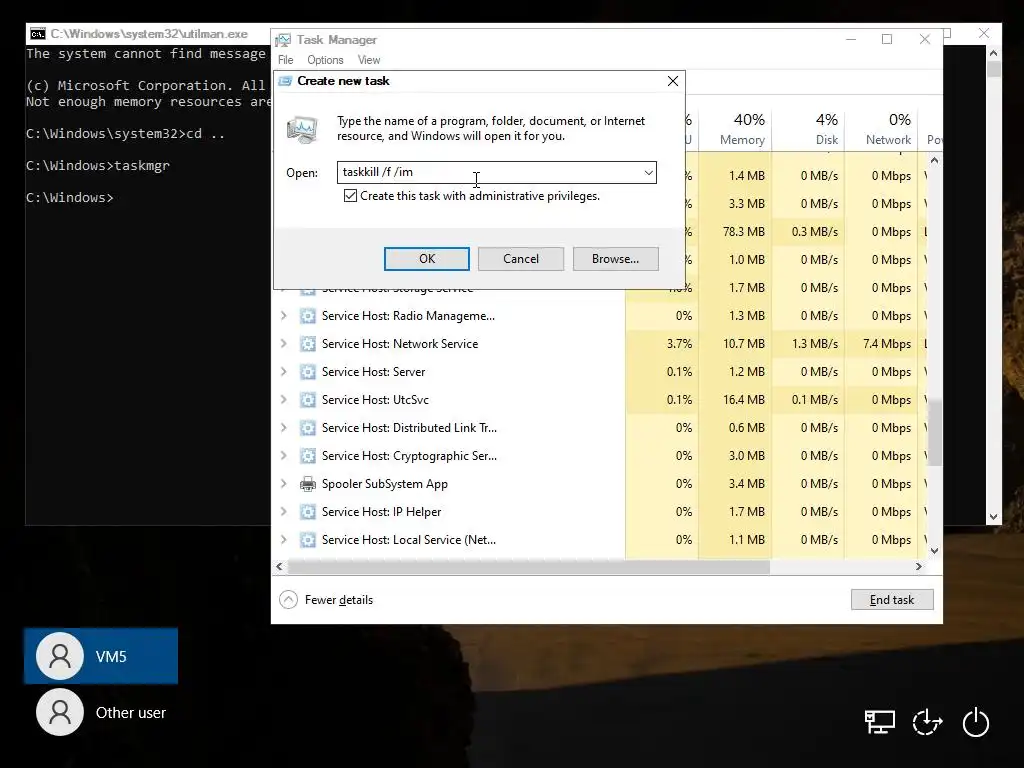
Task: Click the Task Manager horizontal scrollbar thumb
Action: pyautogui.click(x=528, y=566)
